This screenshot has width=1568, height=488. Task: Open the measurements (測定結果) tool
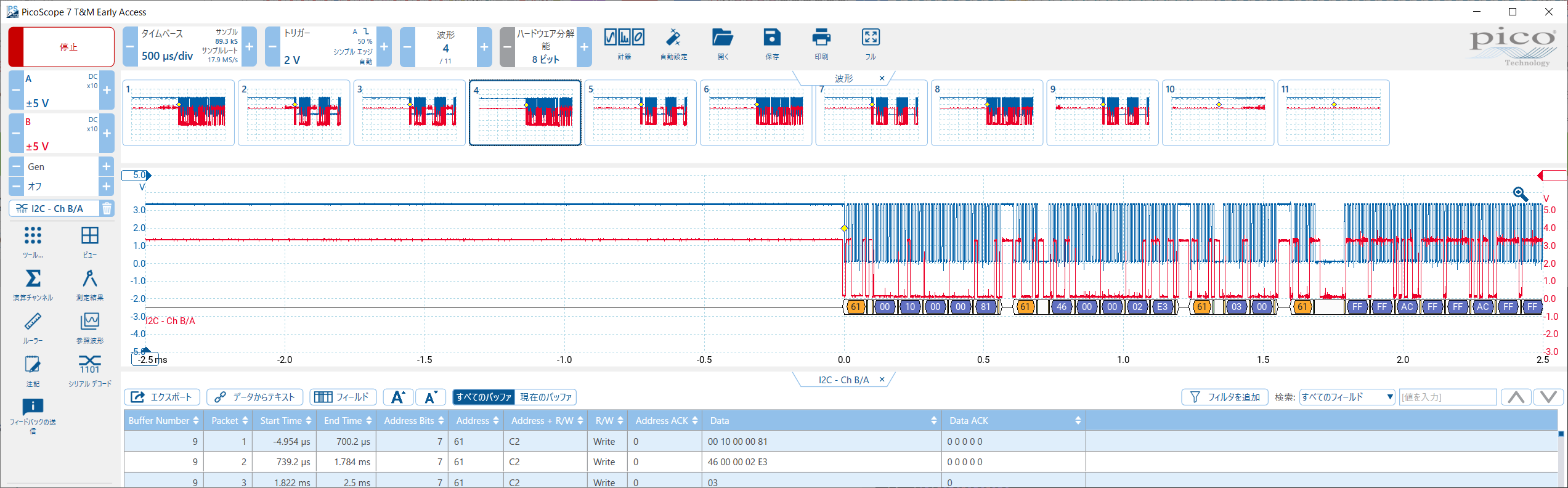tap(90, 284)
